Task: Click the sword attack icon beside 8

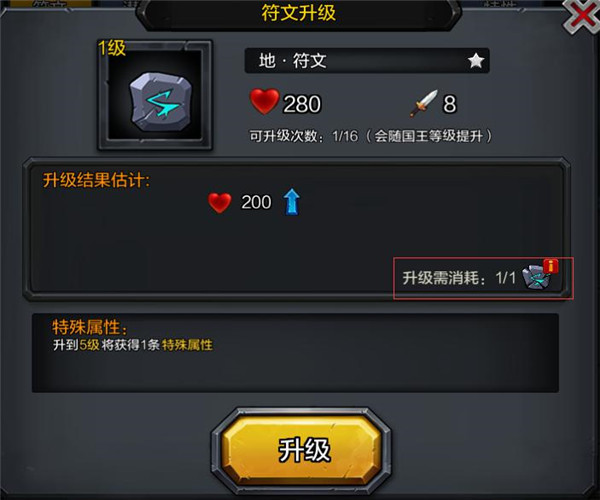Action: [x=424, y=103]
